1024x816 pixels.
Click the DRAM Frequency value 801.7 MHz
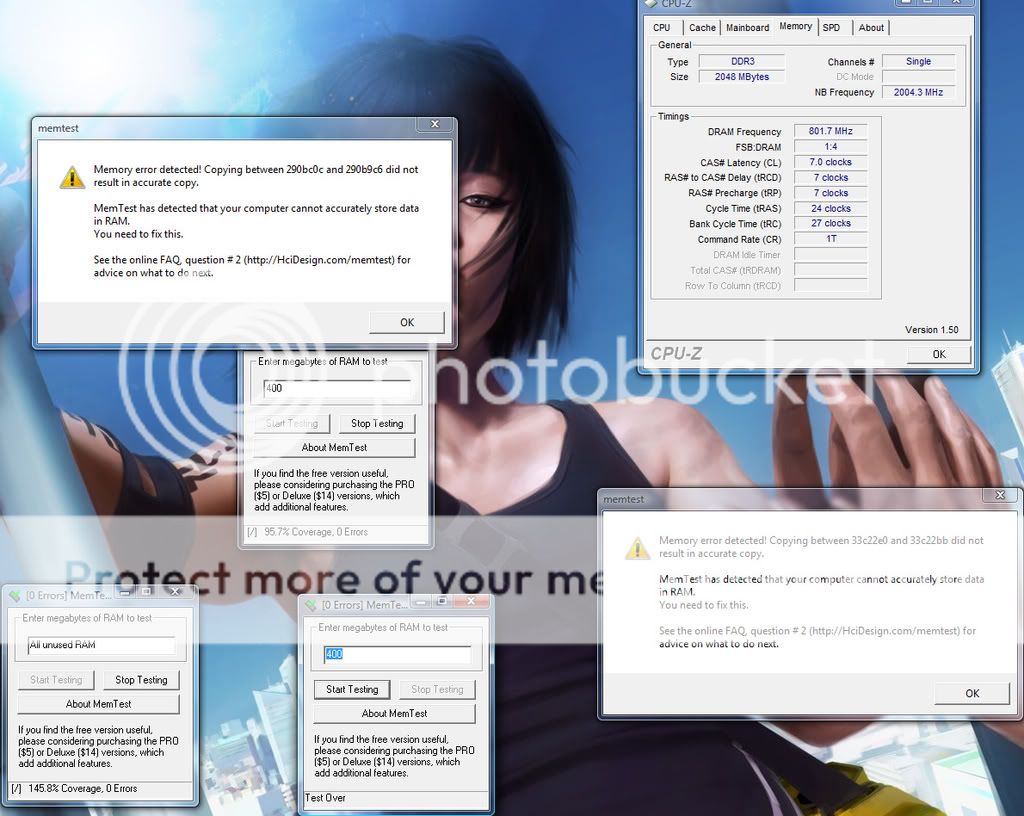point(831,131)
